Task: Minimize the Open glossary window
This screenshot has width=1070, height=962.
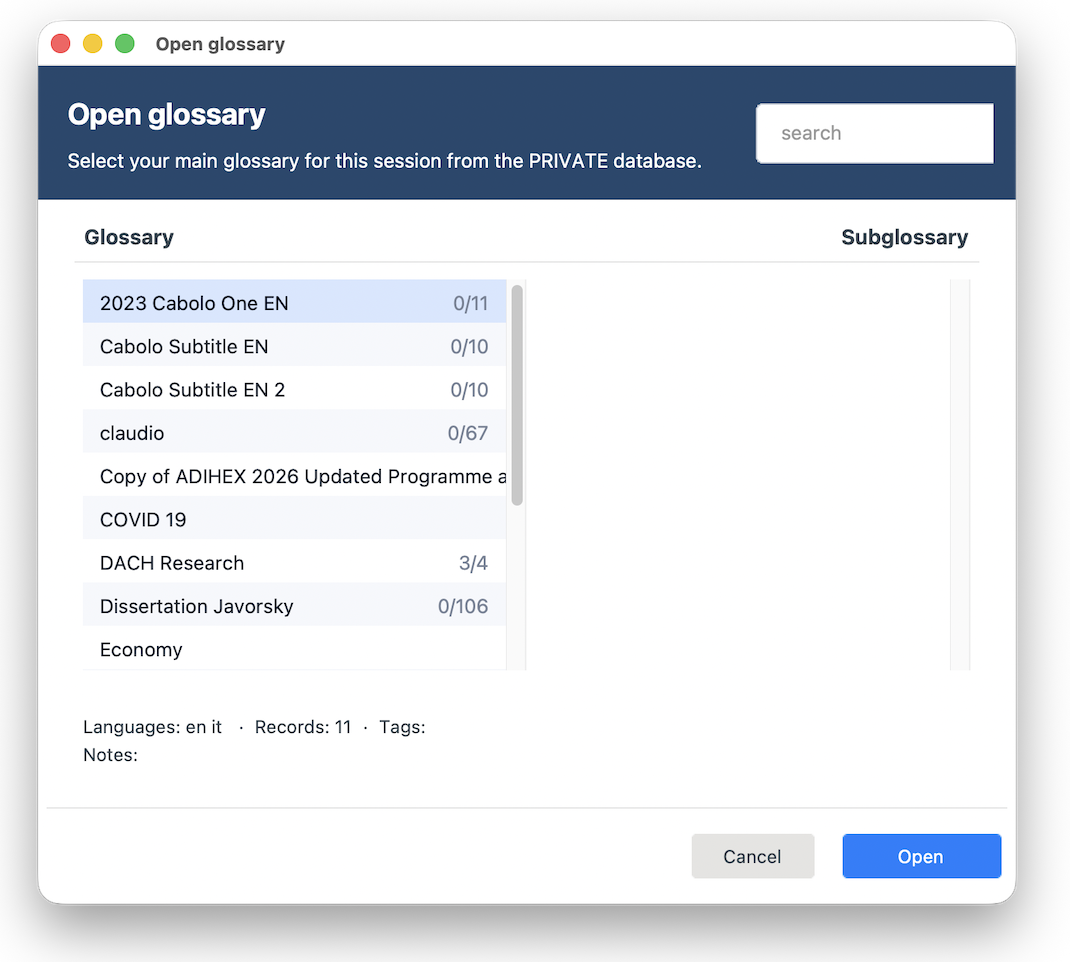Action: click(93, 44)
